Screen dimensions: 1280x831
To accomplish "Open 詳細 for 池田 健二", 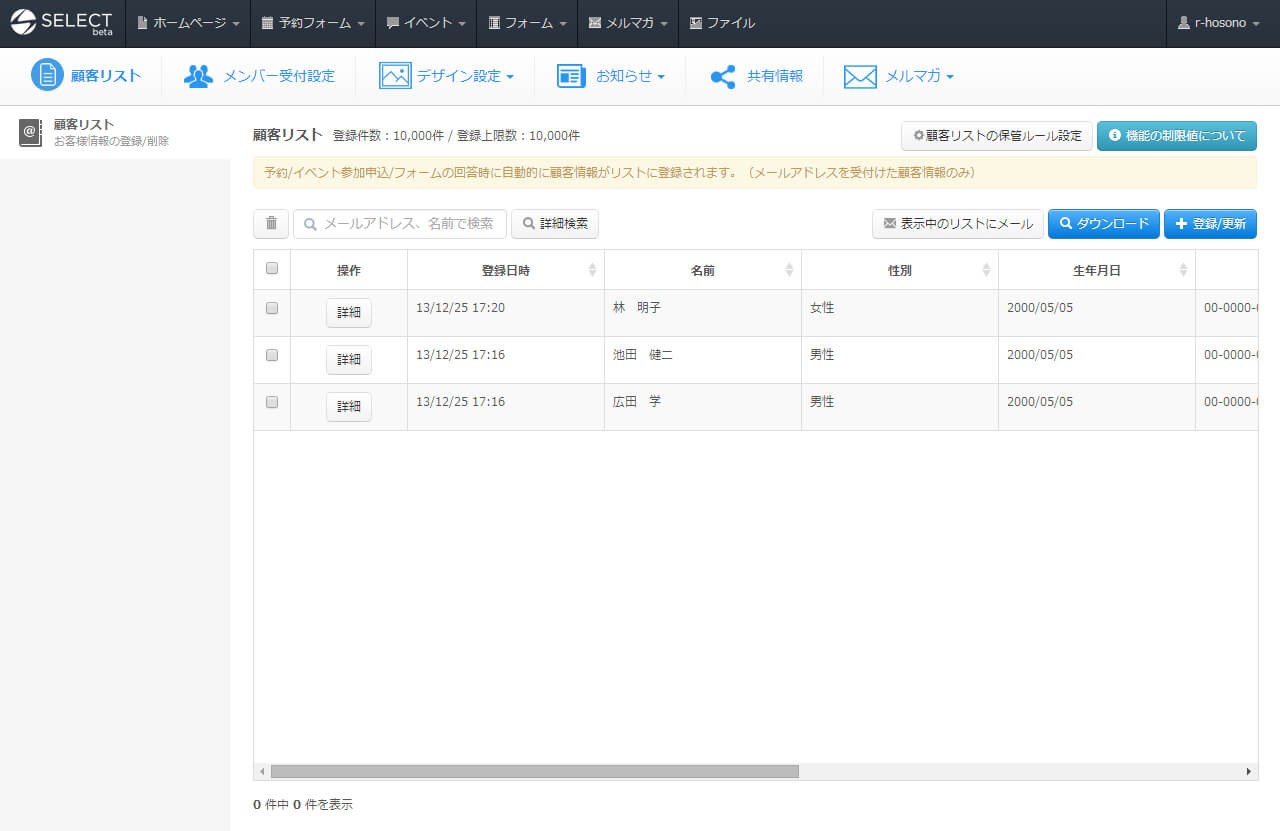I will pyautogui.click(x=349, y=360).
